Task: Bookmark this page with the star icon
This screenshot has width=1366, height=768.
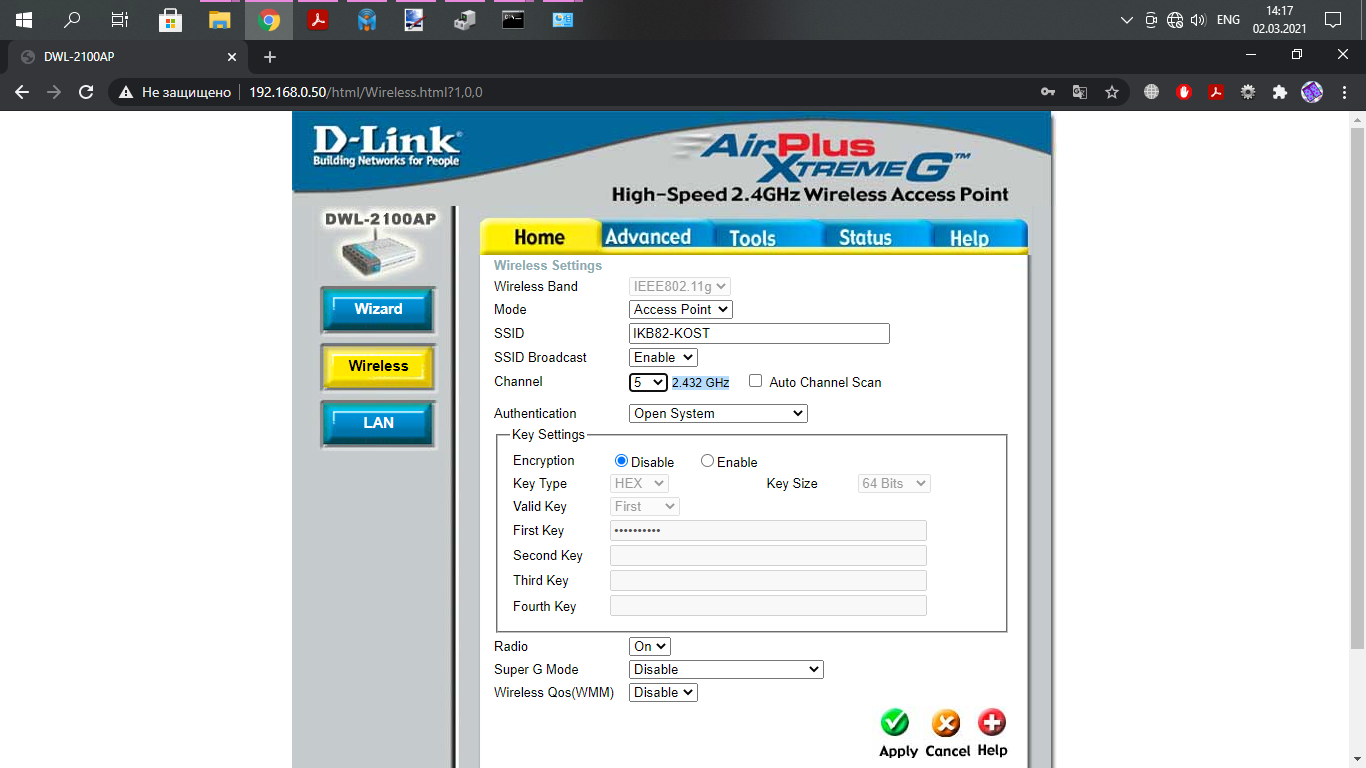Action: [1111, 92]
